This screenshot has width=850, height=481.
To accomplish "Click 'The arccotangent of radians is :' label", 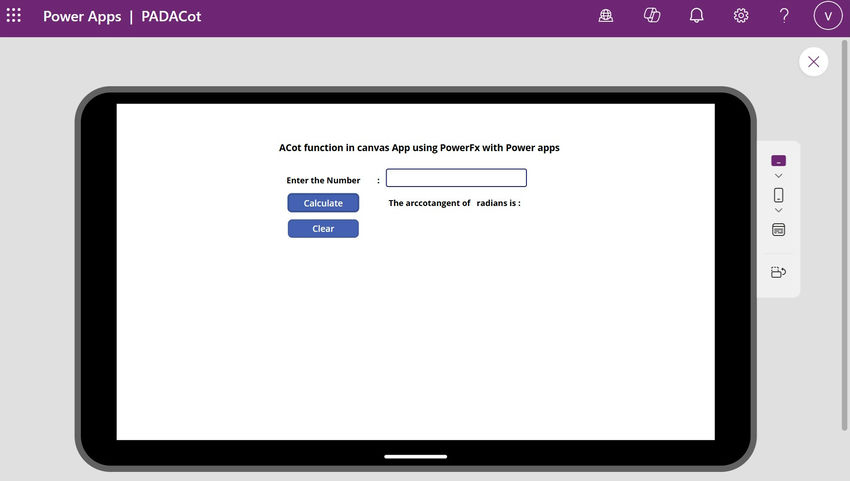I will click(454, 203).
